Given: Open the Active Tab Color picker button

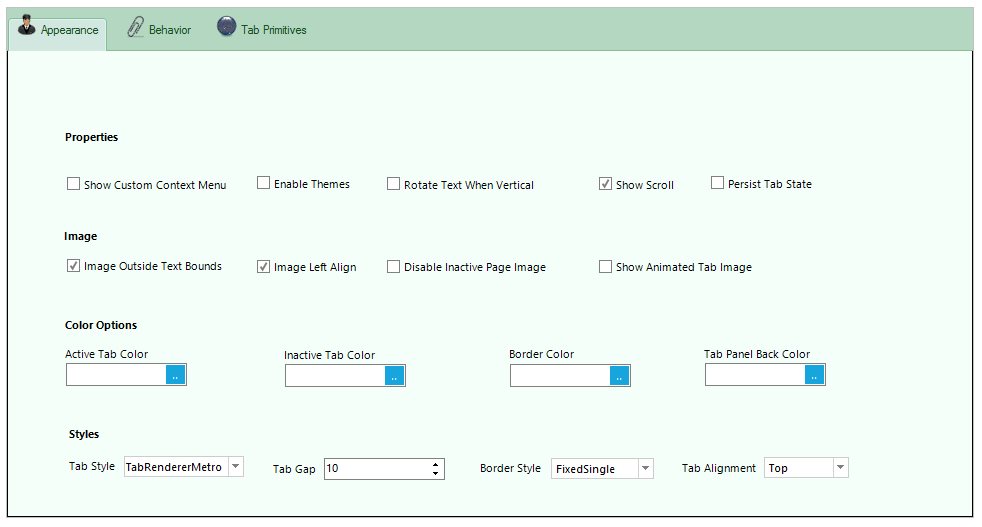Looking at the screenshot, I should [176, 375].
